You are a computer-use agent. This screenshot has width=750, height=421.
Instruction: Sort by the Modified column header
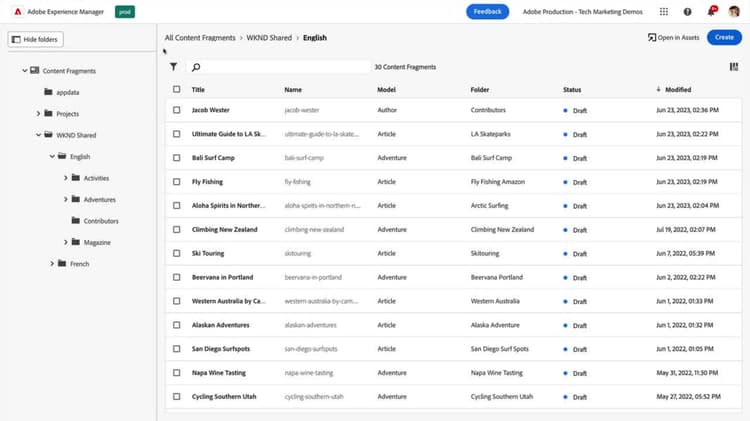click(x=678, y=89)
